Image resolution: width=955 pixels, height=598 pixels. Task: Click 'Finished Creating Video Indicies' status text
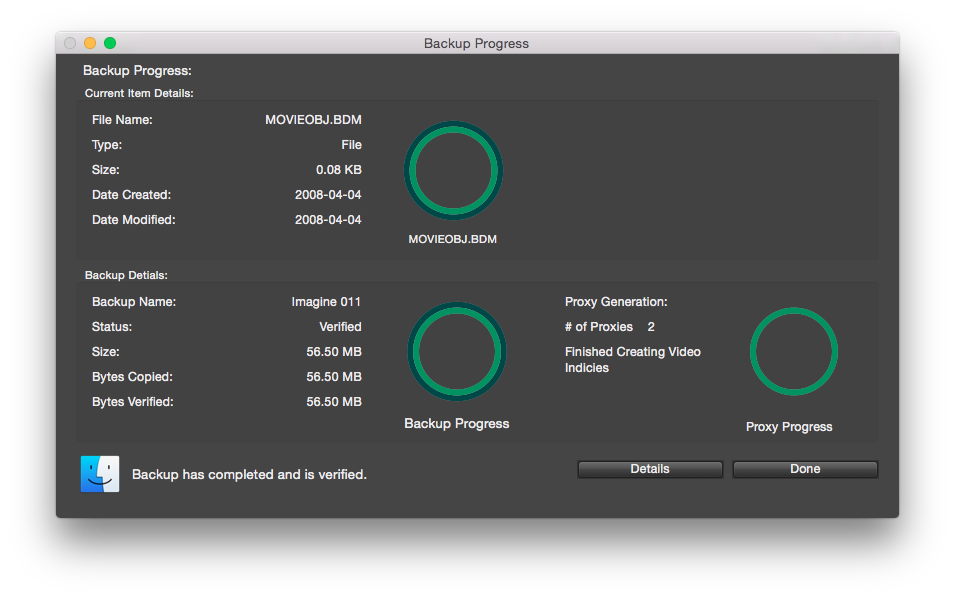(x=632, y=360)
